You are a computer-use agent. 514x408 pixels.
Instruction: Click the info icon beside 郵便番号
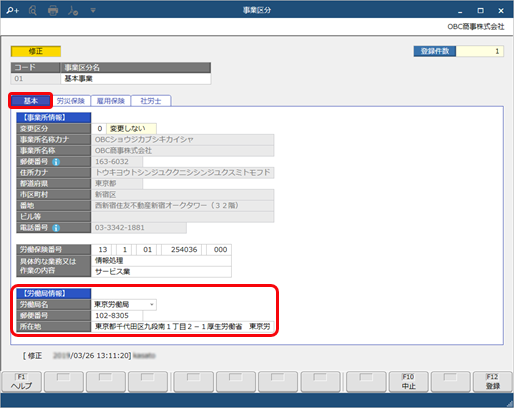pyautogui.click(x=56, y=162)
